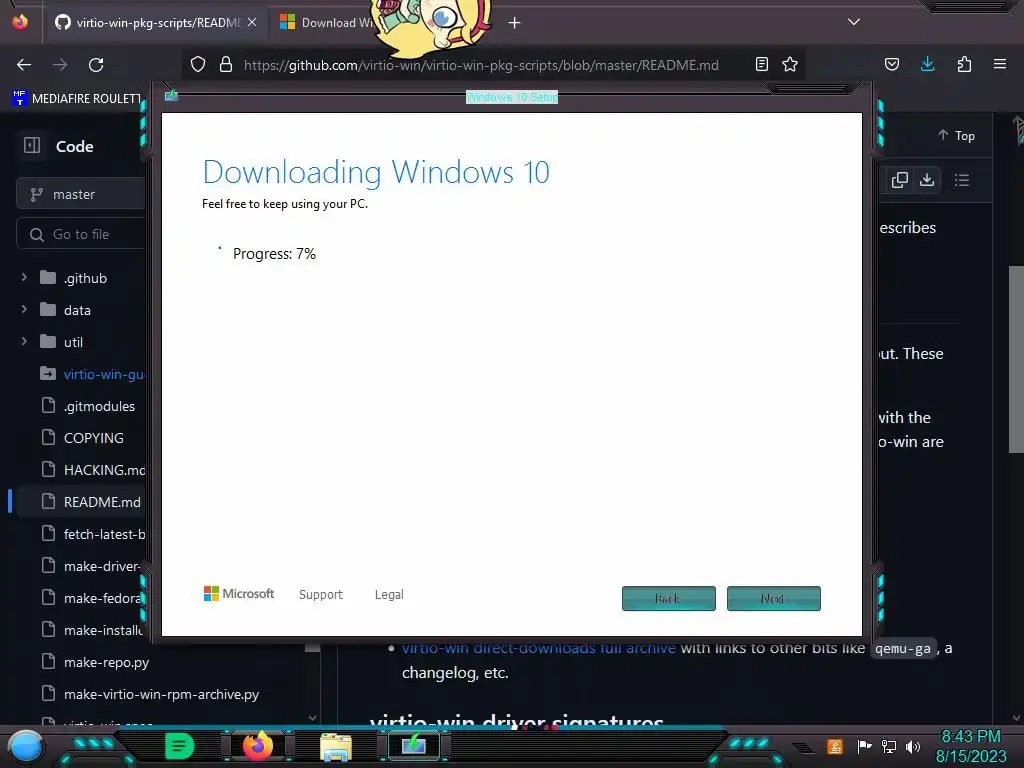Open make-repo.py in the file tree
1024x768 pixels.
(106, 662)
